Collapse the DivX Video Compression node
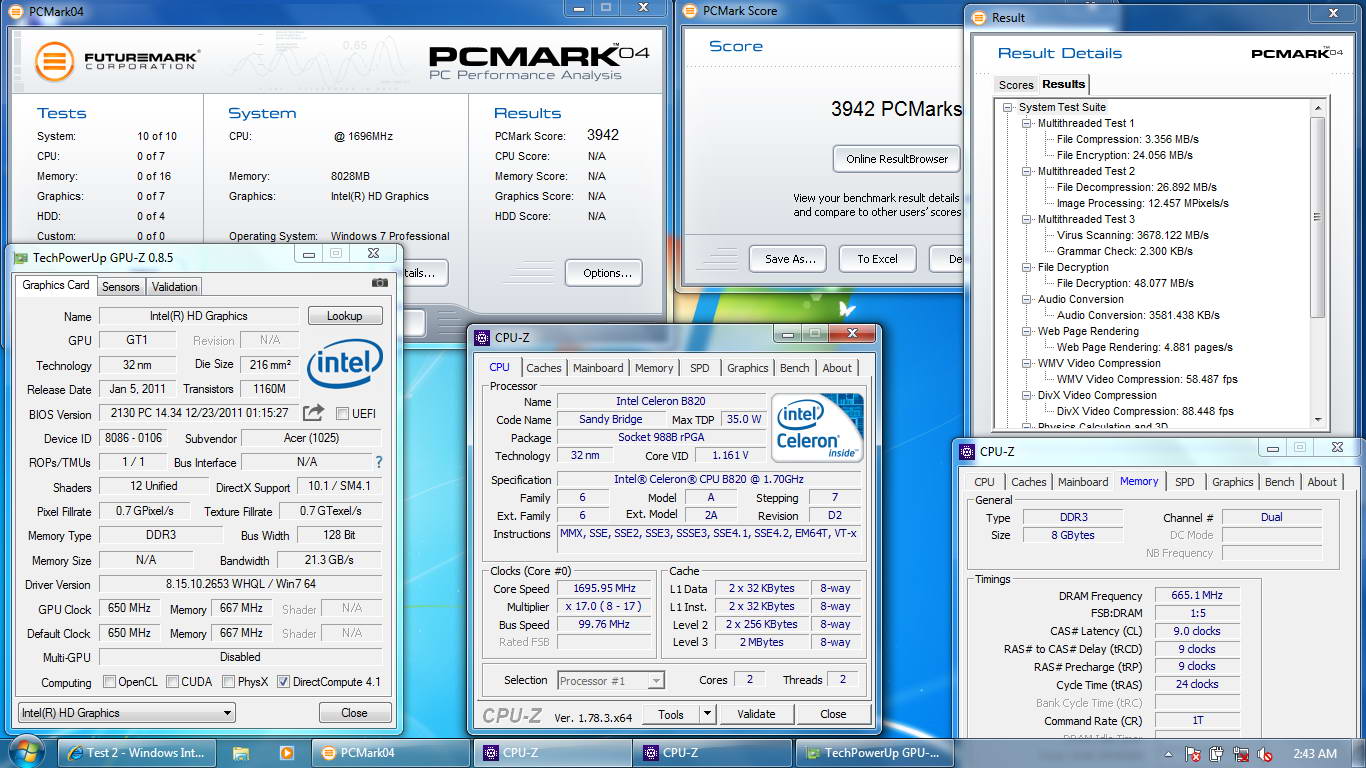1366x768 pixels. coord(1027,395)
